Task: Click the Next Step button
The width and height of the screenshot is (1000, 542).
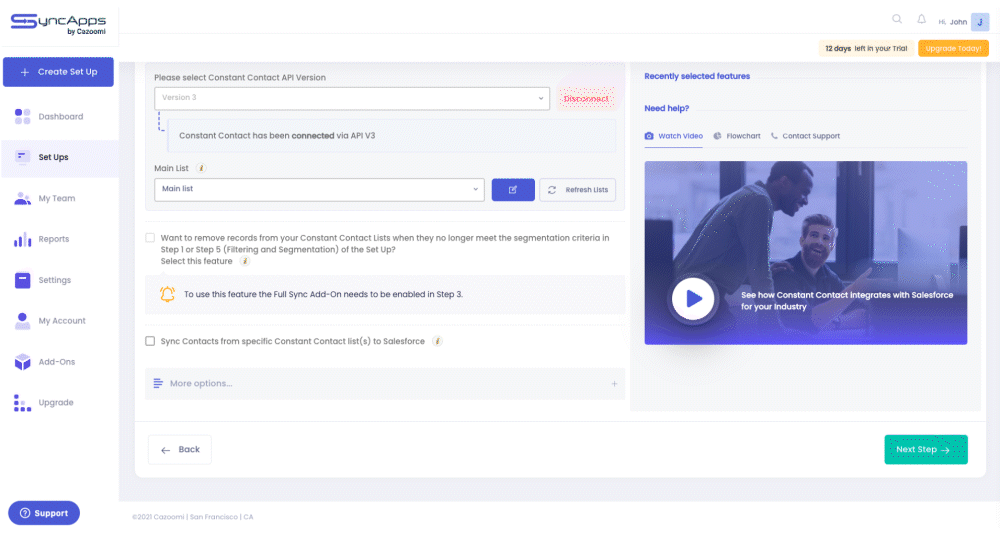Action: pyautogui.click(x=925, y=450)
